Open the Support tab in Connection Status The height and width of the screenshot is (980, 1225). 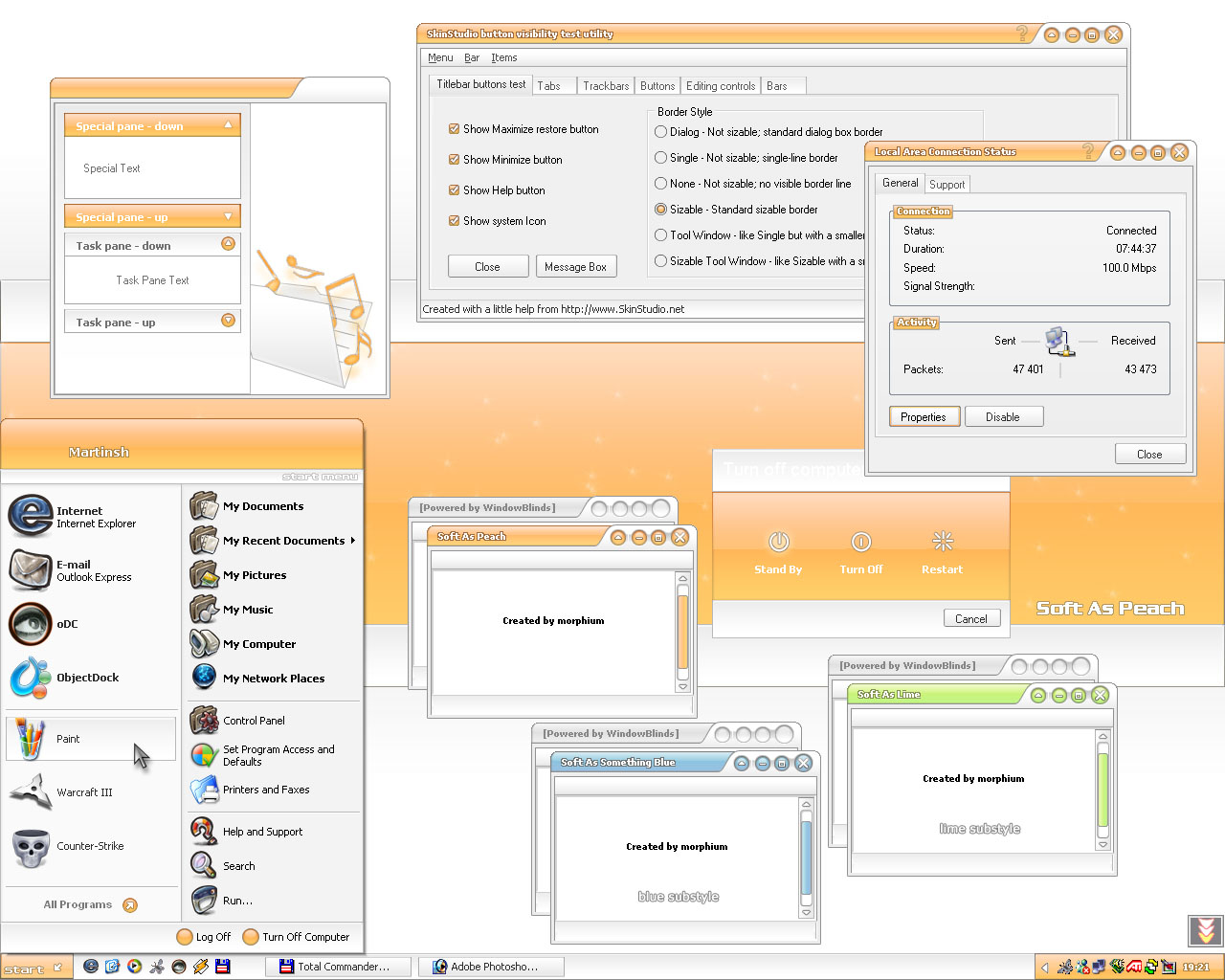(947, 185)
